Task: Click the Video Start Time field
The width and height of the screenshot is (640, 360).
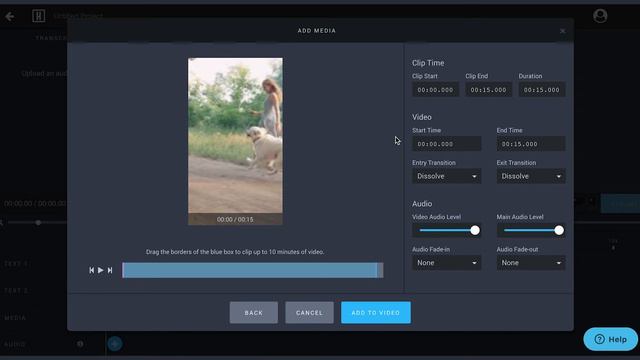Action: (447, 144)
